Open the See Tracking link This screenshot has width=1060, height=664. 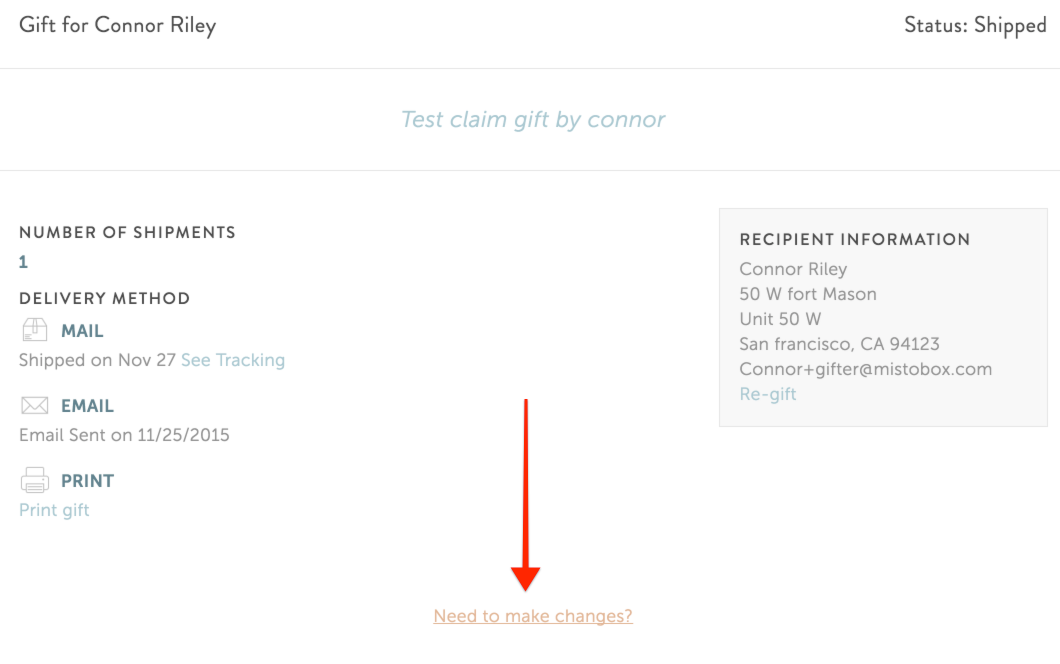(233, 360)
